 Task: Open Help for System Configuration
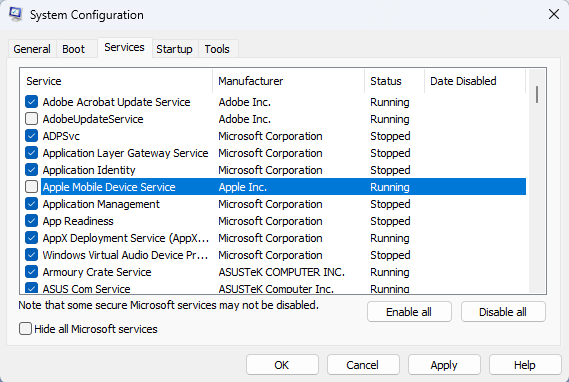[525, 365]
